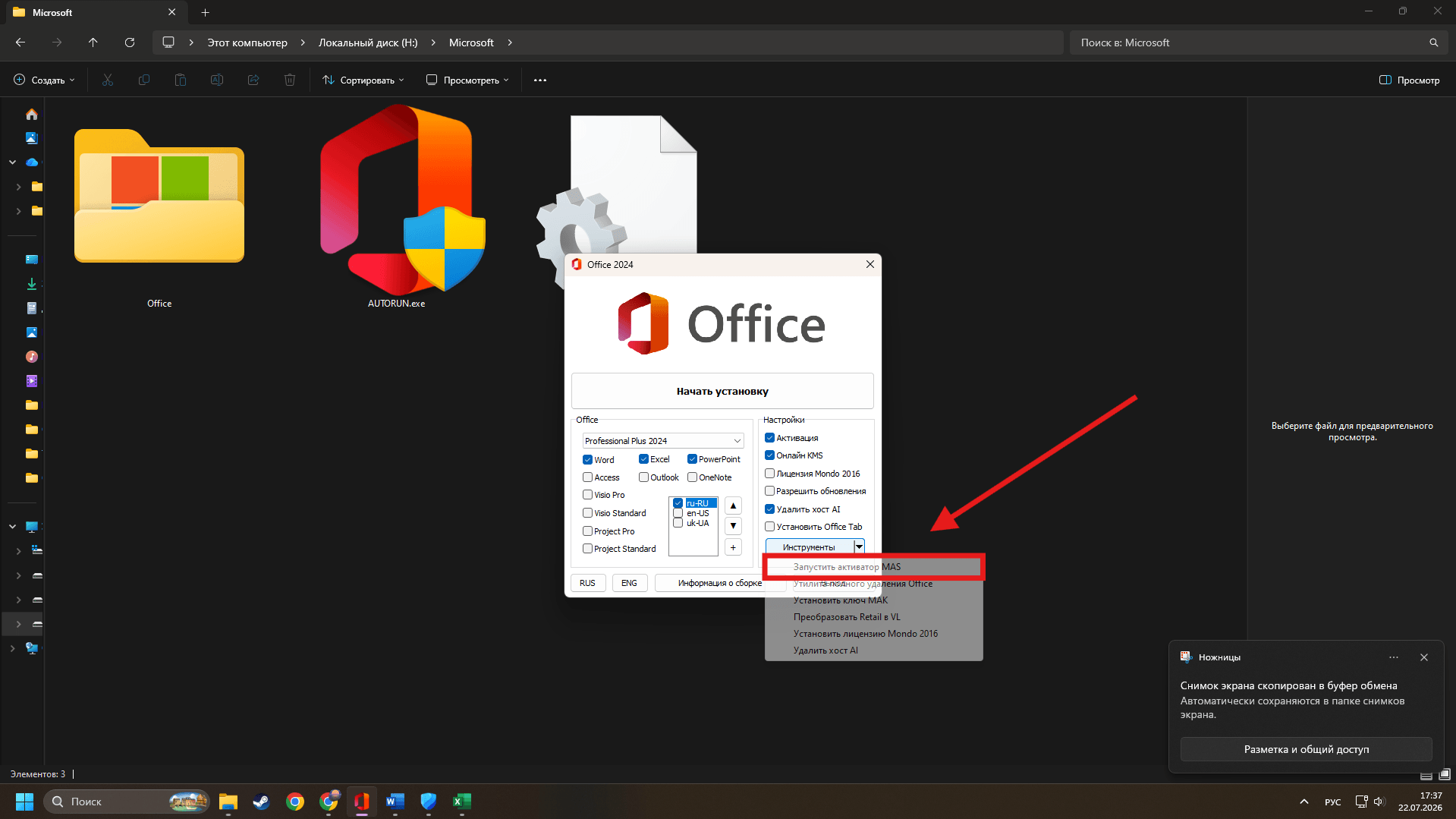Toggle the Онлайн KMS checkbox

point(769,455)
